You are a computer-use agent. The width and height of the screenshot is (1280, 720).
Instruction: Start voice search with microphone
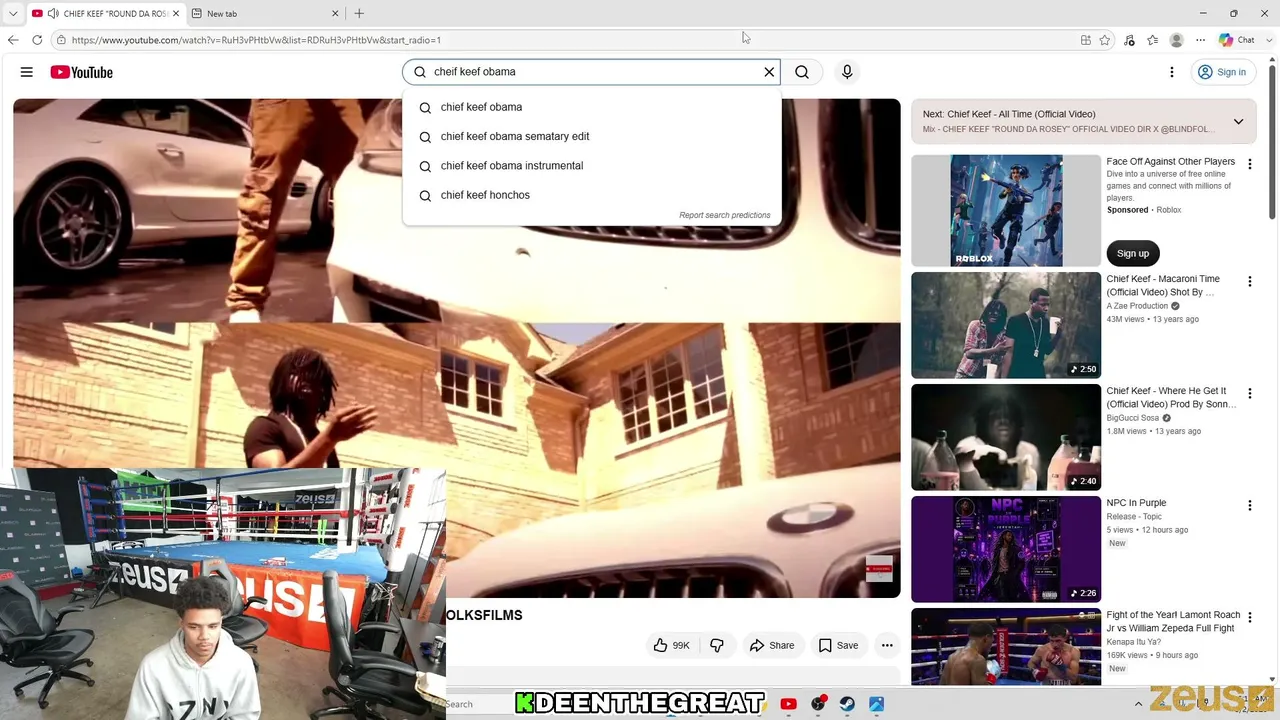(x=847, y=72)
